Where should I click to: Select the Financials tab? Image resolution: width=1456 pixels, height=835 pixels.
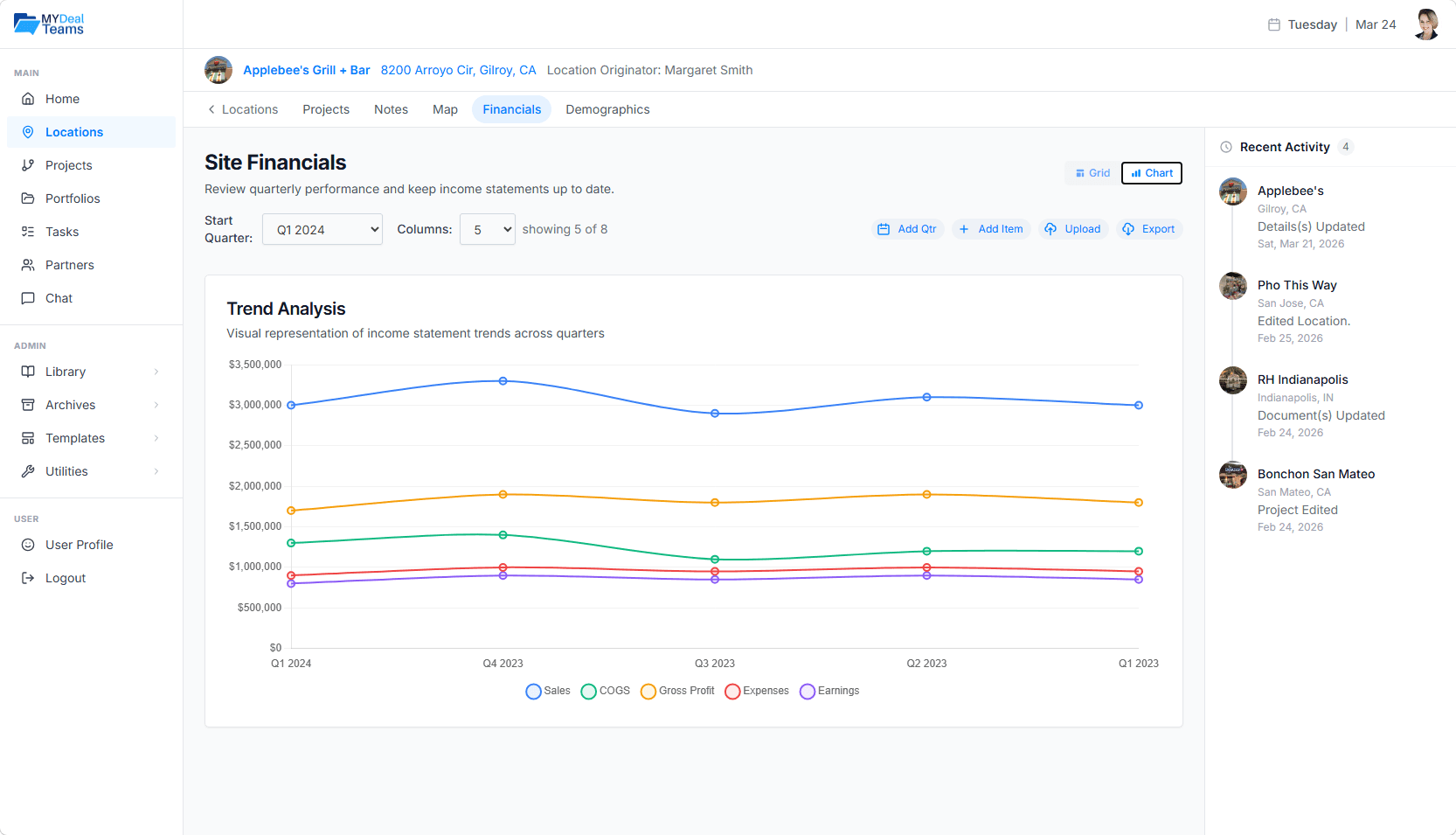[x=512, y=109]
